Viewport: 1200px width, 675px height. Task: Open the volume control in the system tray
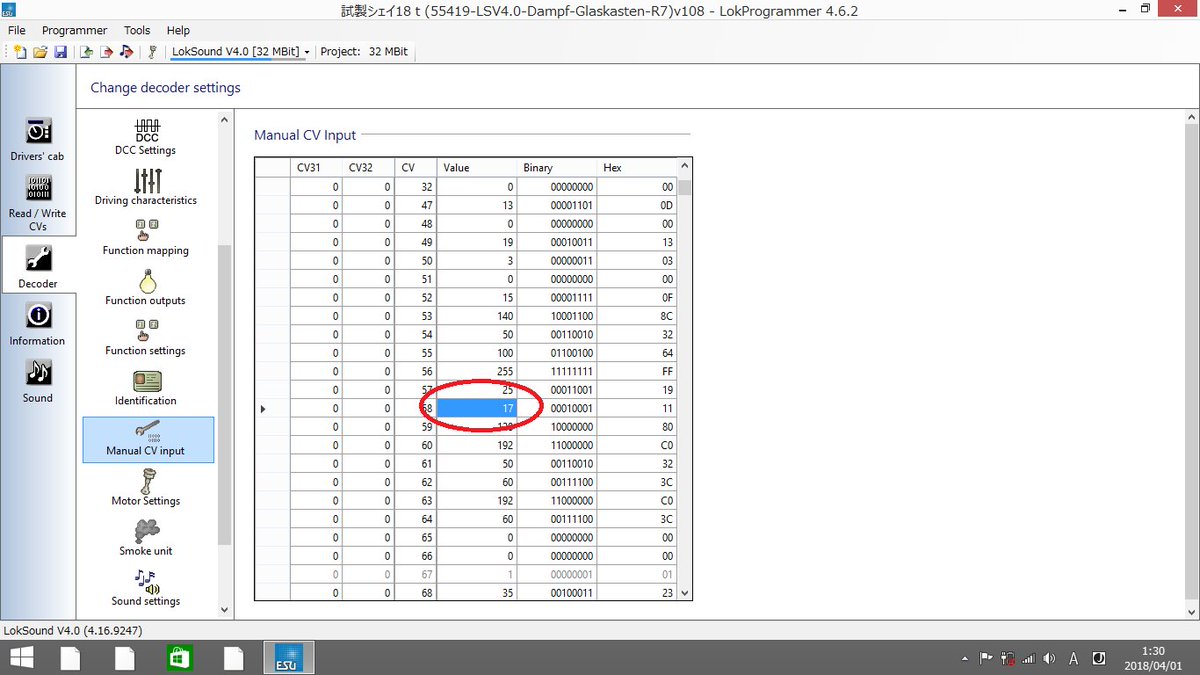[x=1048, y=658]
